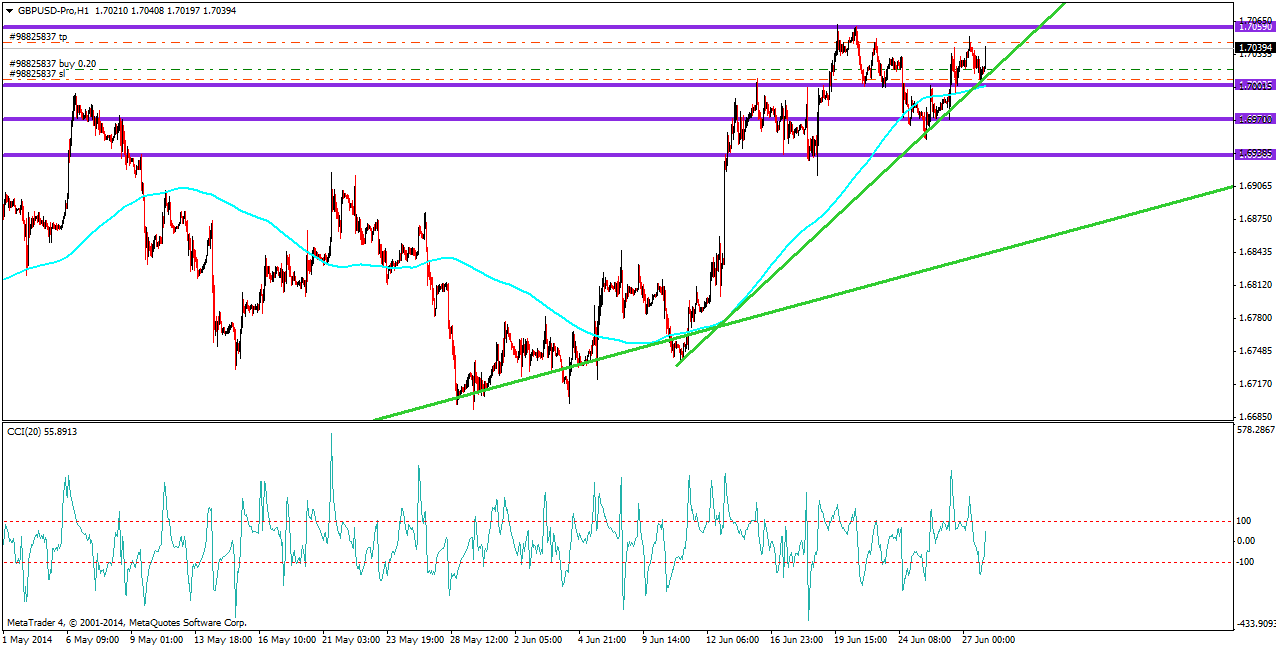Click the 1 May 2014 date label
This screenshot has height=648, width=1276.
[29, 638]
